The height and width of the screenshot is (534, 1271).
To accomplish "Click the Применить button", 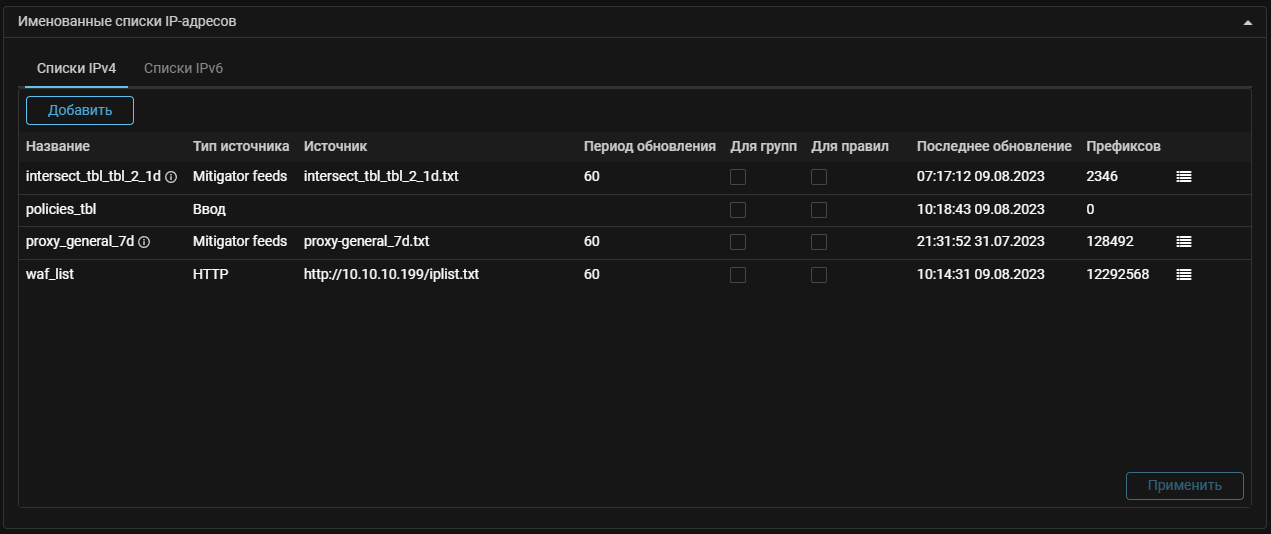I will [1185, 486].
